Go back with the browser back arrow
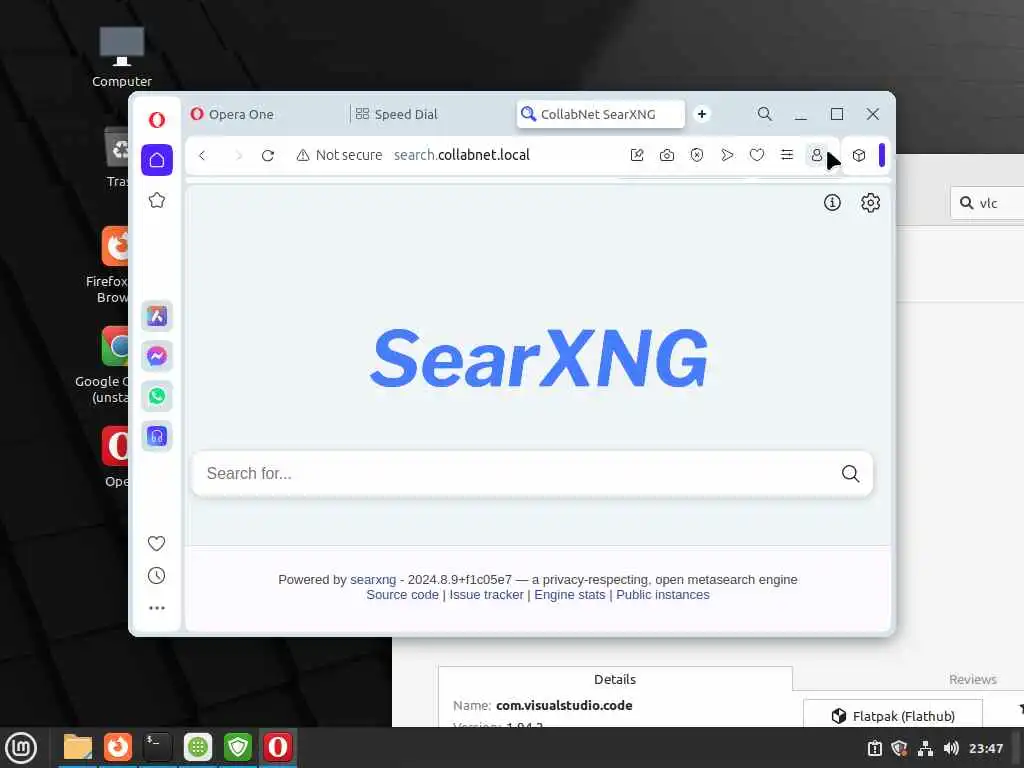 click(202, 155)
